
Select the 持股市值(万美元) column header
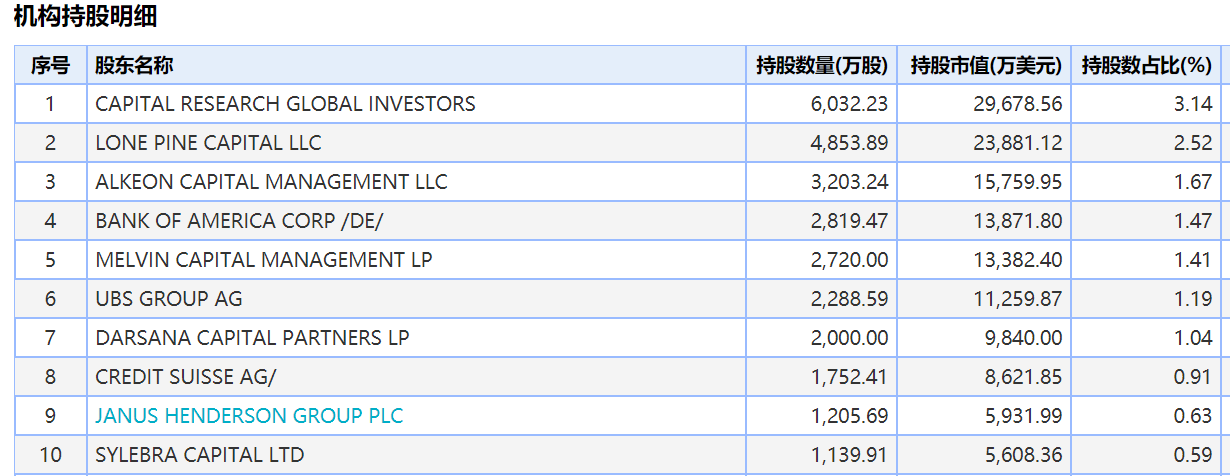click(984, 66)
